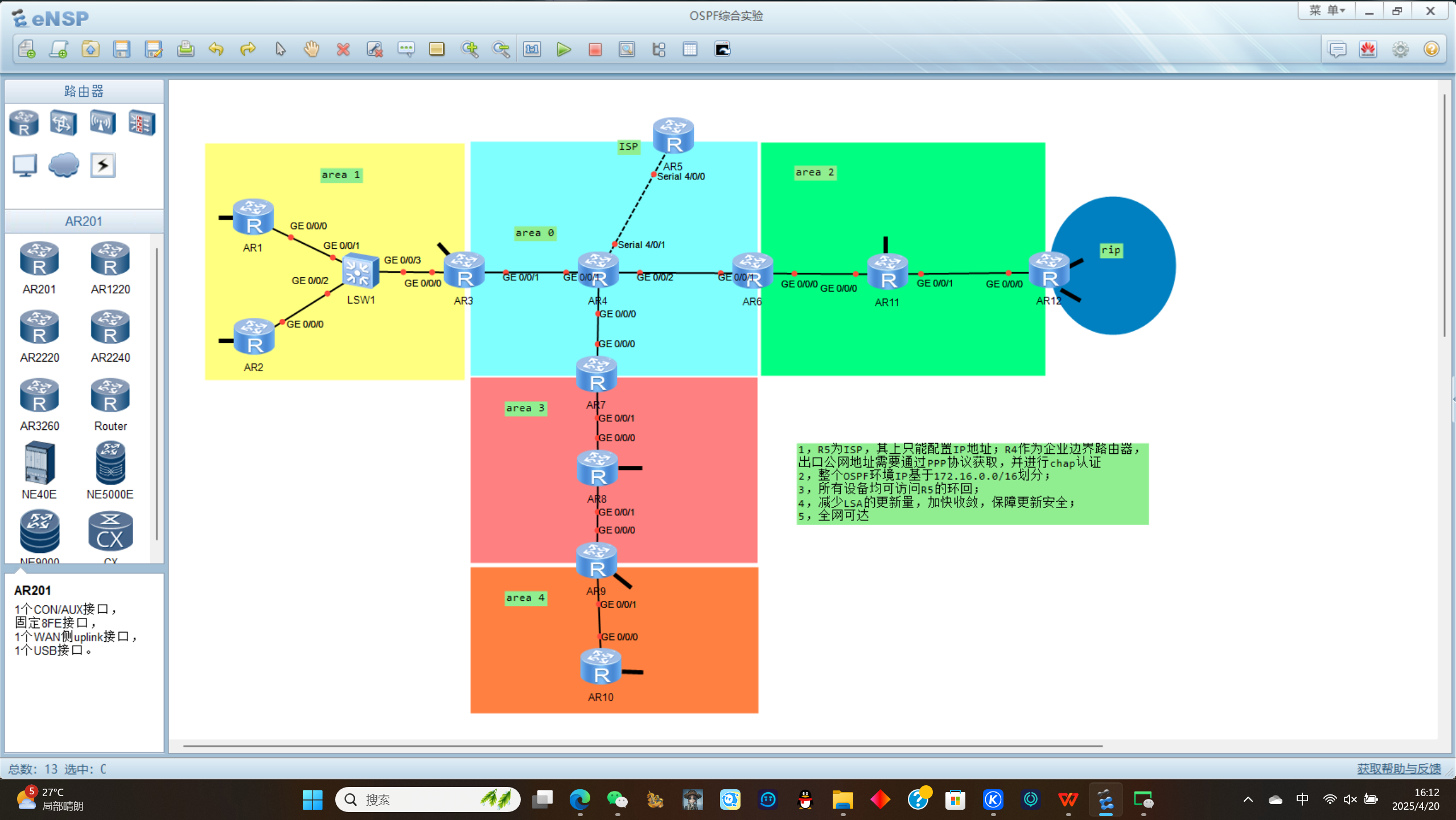Click the Stop Device red square icon

[595, 50]
